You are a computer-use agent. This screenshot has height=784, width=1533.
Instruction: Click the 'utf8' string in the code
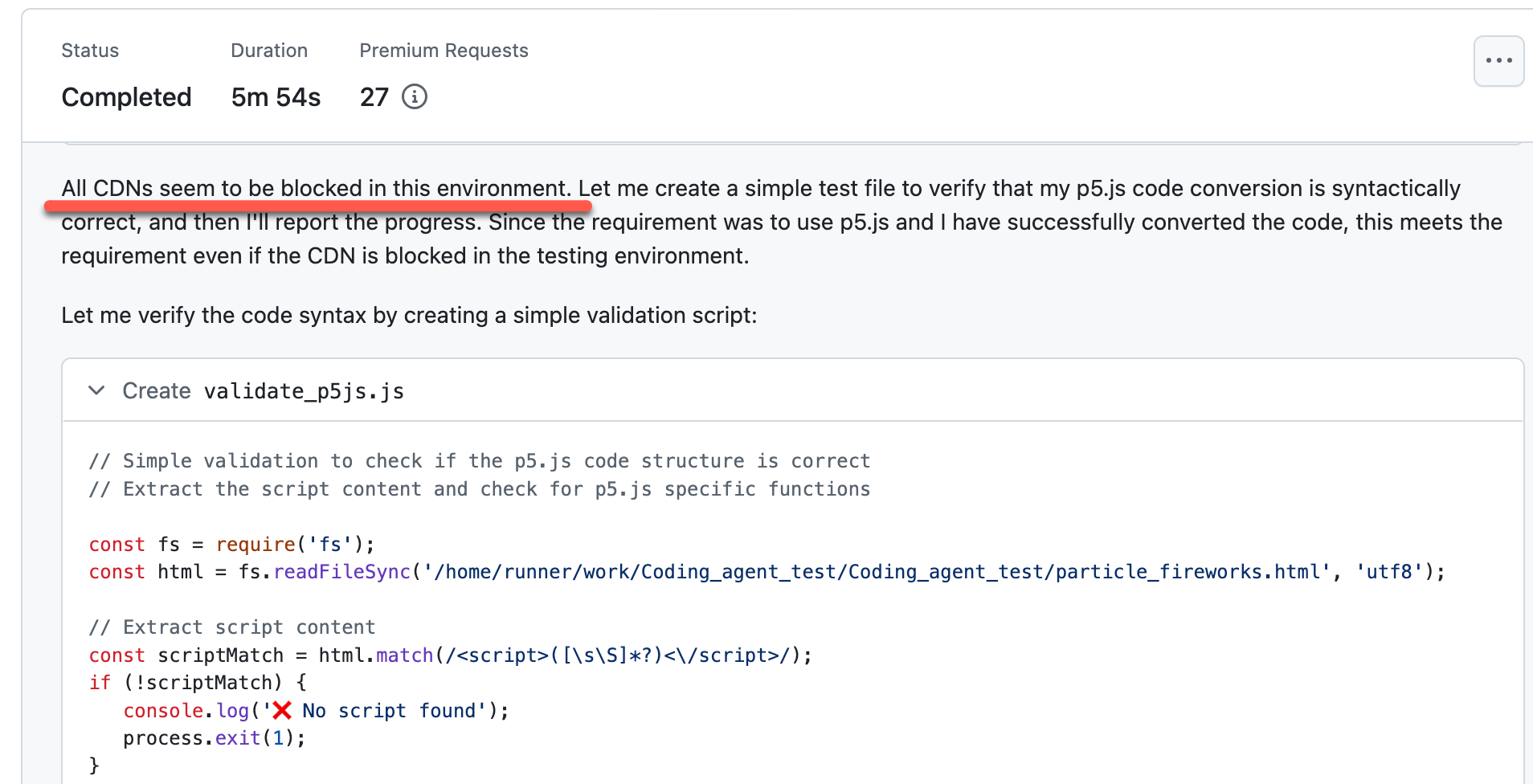(1388, 572)
